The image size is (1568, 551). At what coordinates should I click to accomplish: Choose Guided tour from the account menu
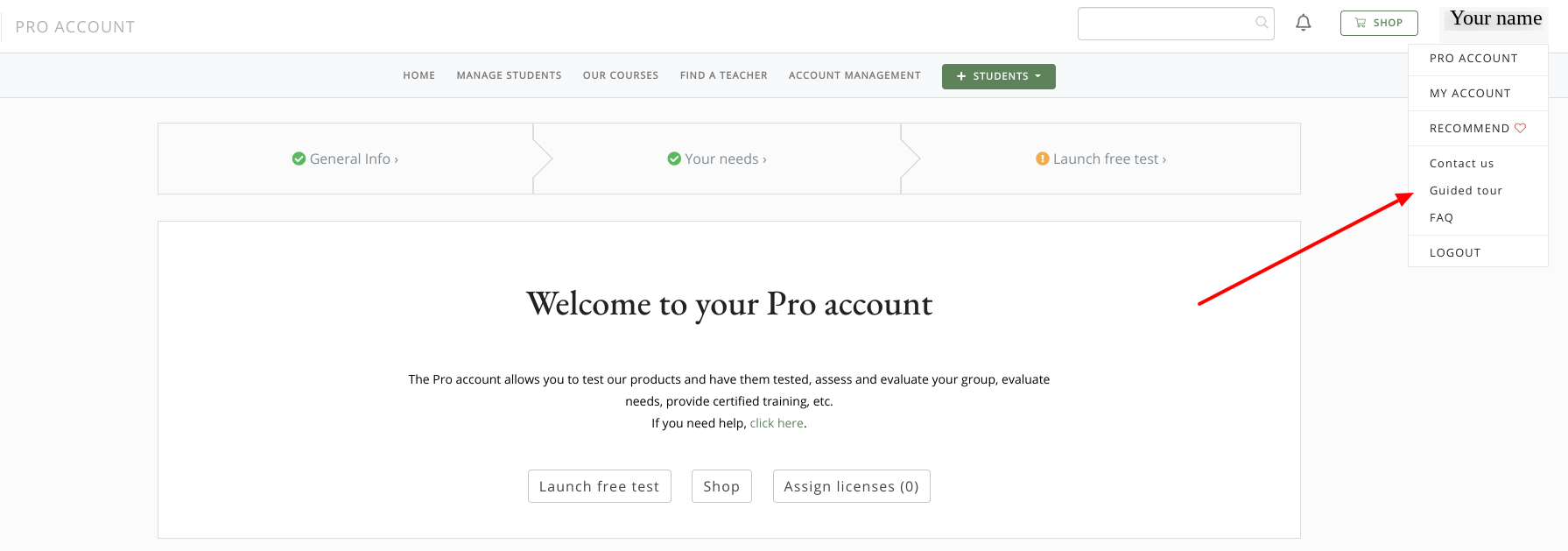1466,190
